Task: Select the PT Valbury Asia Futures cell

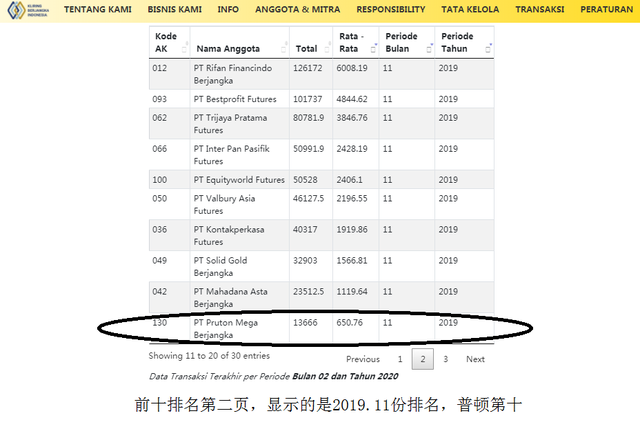Action: [240, 204]
